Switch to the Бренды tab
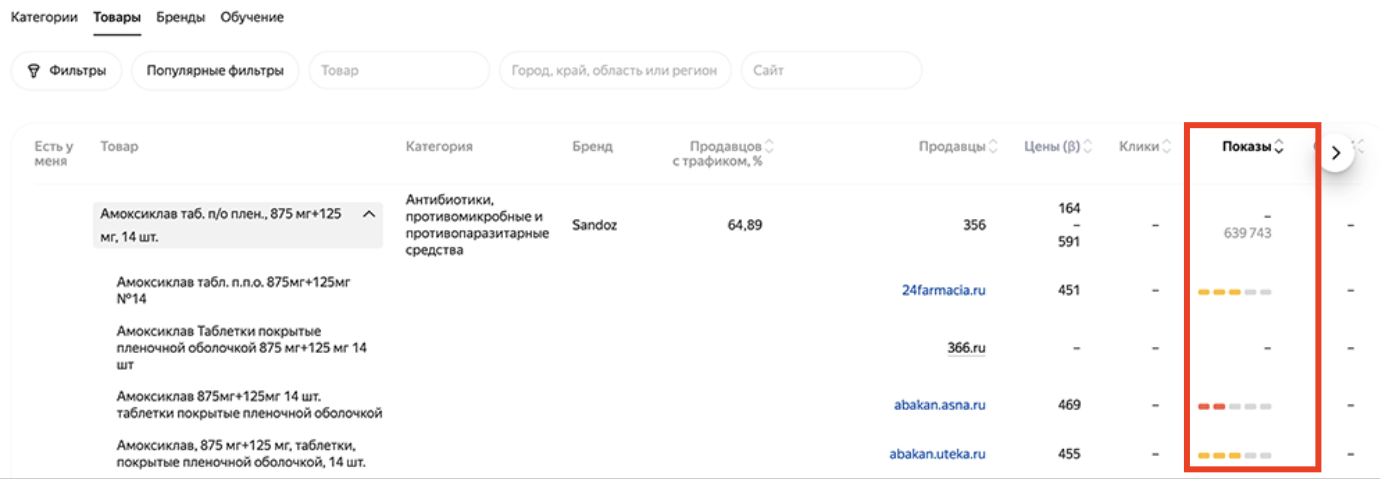 181,17
